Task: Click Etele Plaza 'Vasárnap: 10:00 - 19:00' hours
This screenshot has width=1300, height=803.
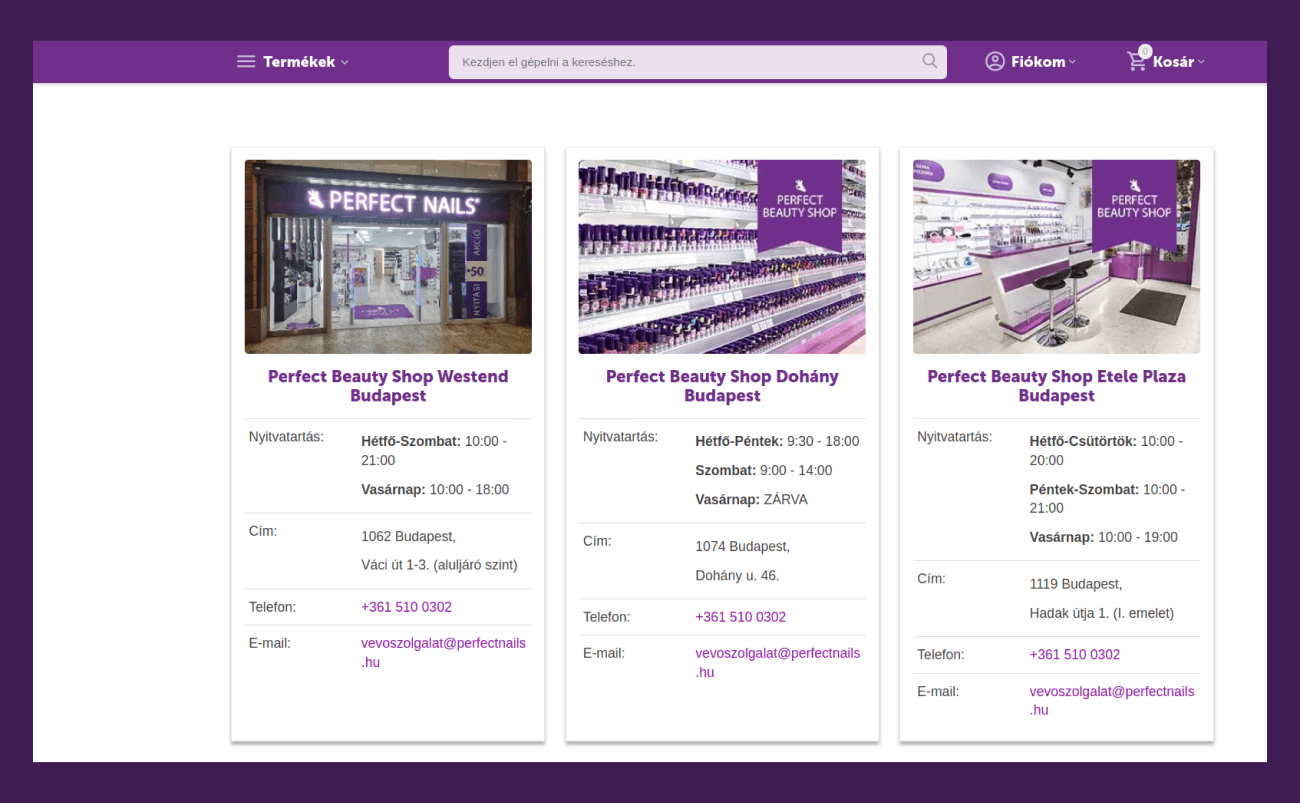Action: point(1104,537)
